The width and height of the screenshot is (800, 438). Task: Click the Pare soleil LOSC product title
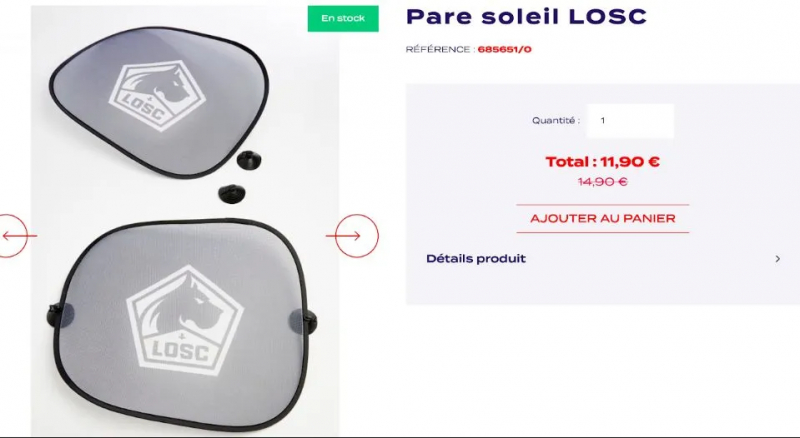click(526, 17)
